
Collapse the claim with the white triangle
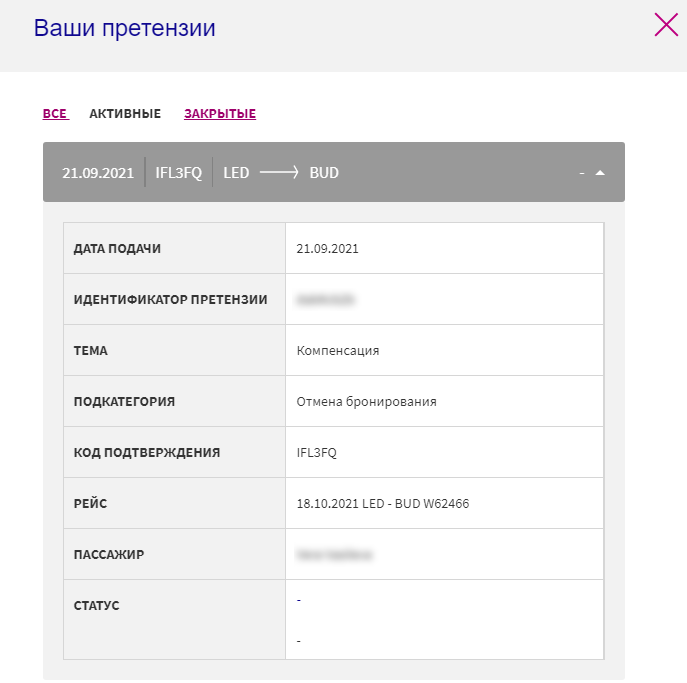click(x=600, y=173)
